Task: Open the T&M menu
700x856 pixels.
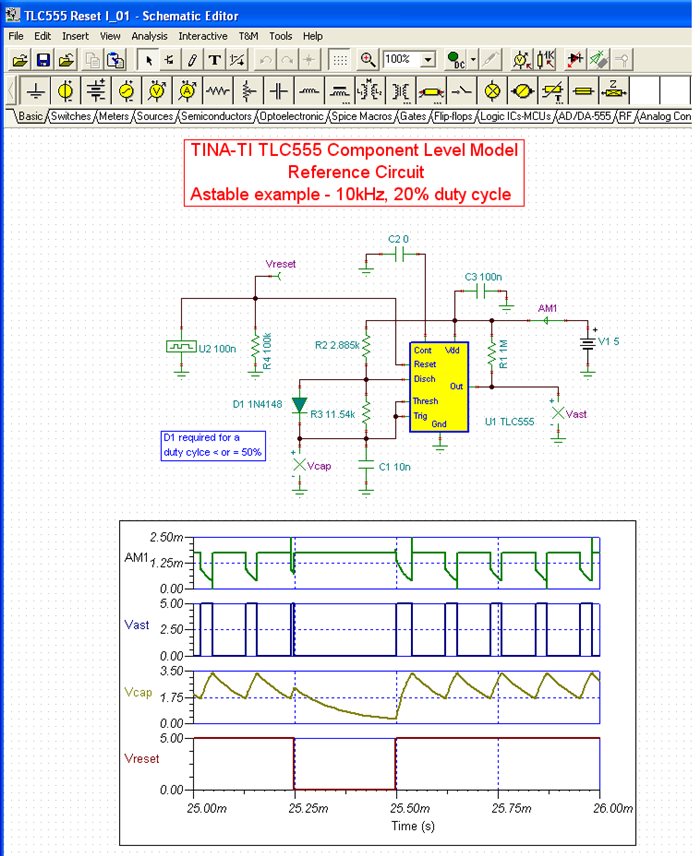Action: point(248,36)
